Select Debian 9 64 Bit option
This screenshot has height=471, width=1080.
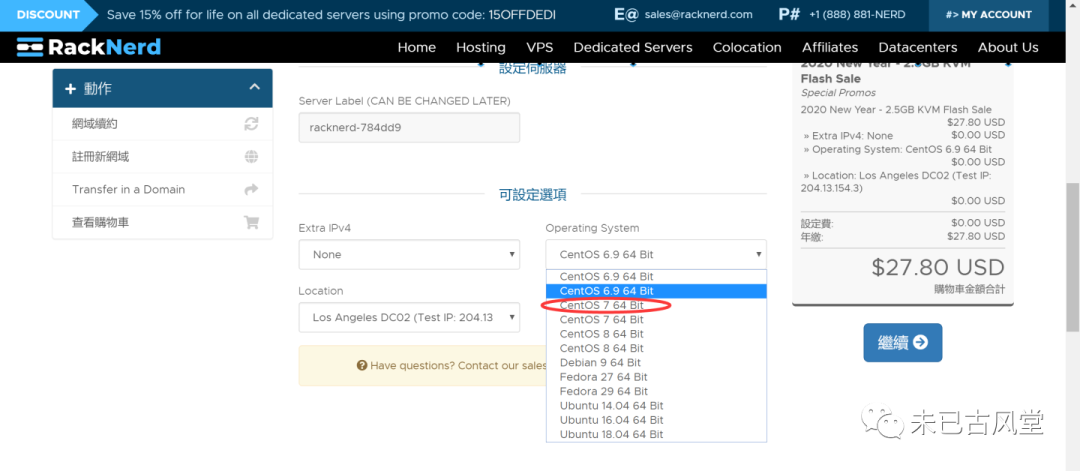pos(656,363)
